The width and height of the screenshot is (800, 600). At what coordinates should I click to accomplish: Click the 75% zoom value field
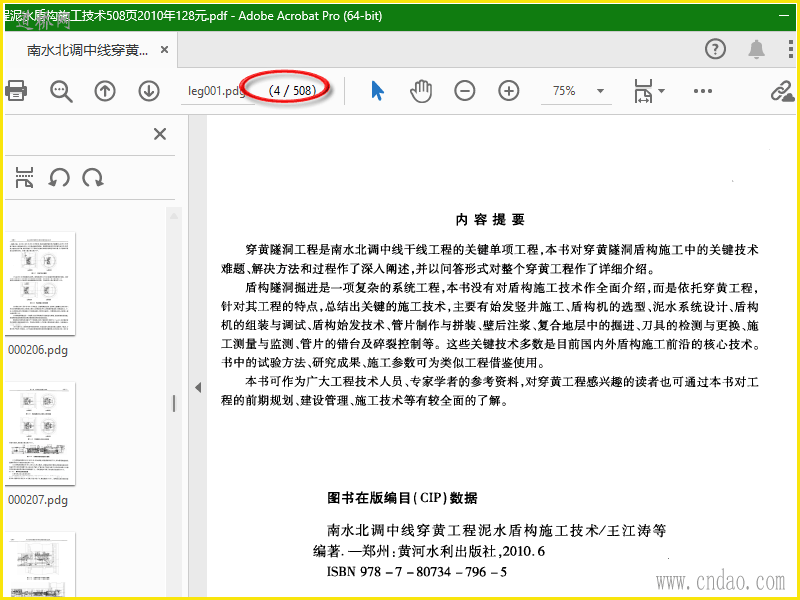[564, 91]
